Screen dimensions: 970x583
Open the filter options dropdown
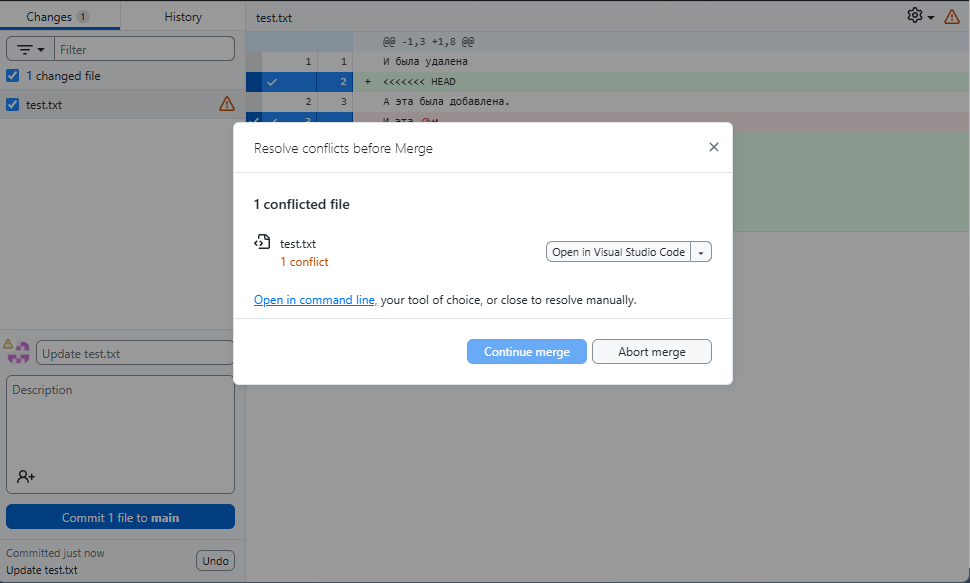(30, 49)
